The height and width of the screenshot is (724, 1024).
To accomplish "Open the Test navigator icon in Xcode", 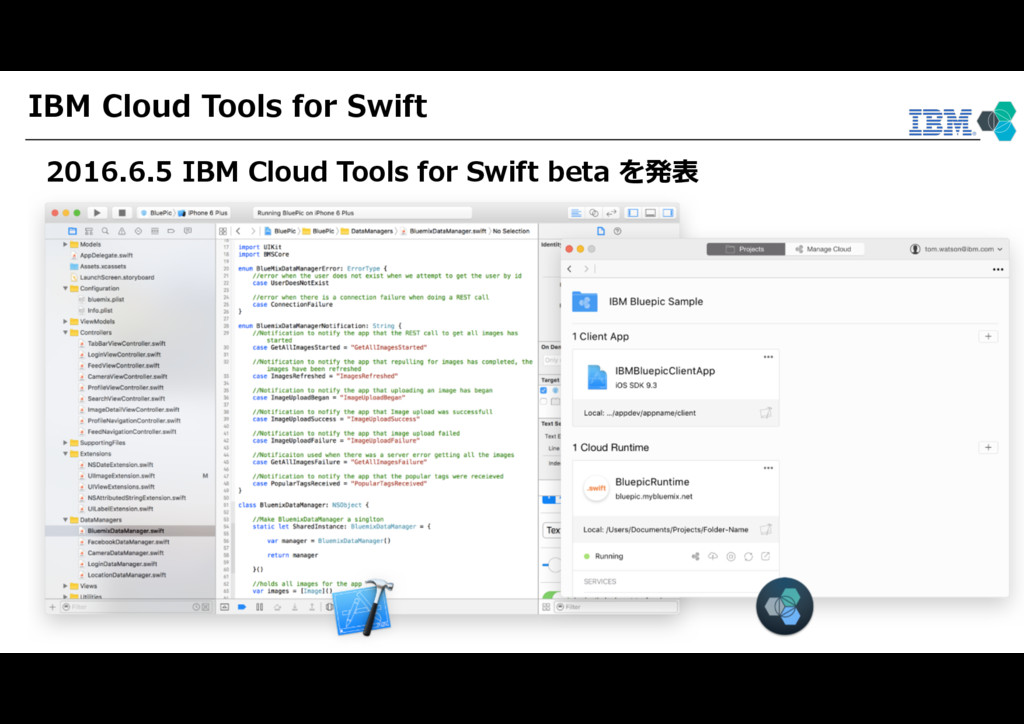I will [138, 231].
